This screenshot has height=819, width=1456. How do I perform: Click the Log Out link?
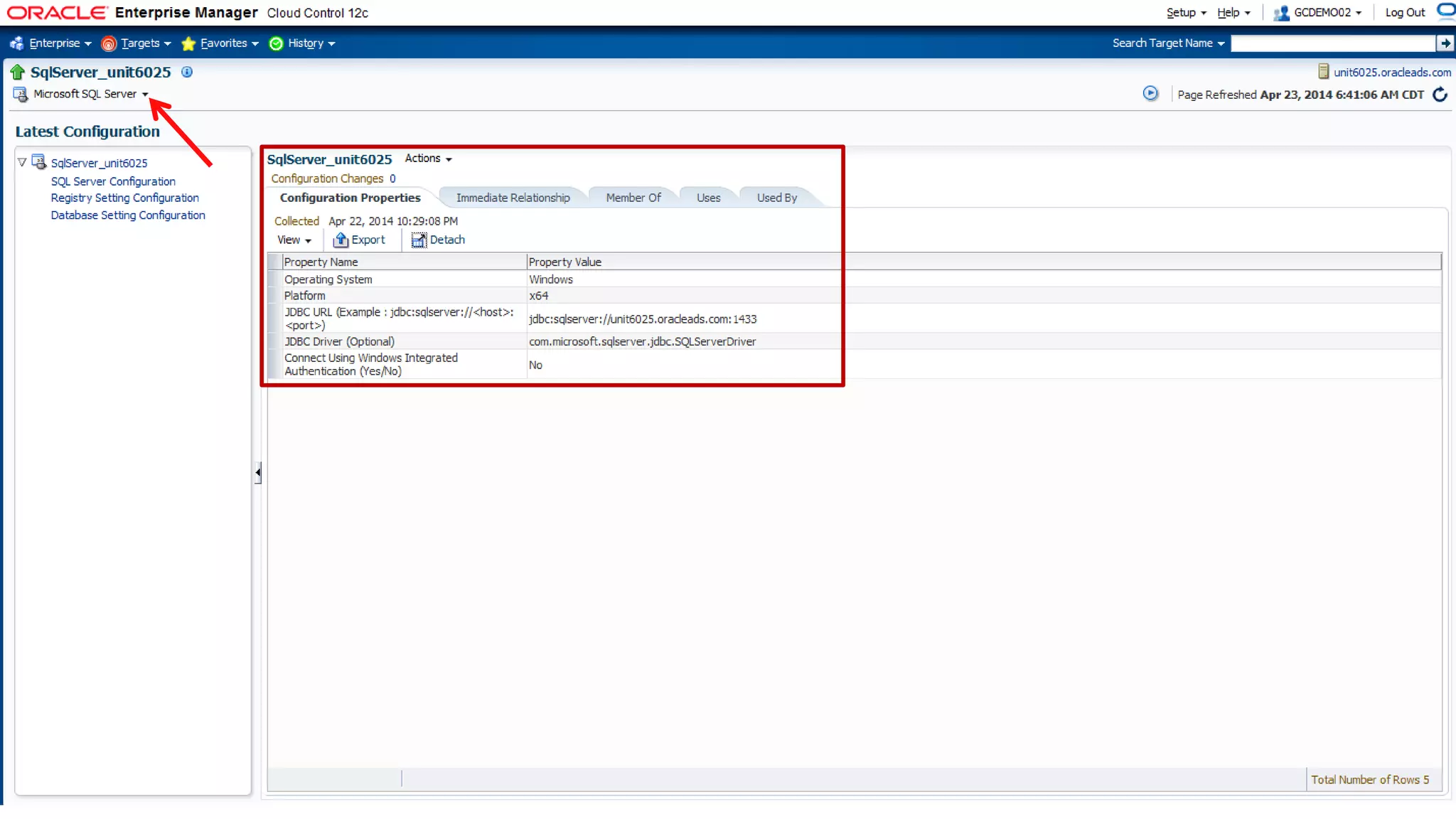[1405, 13]
